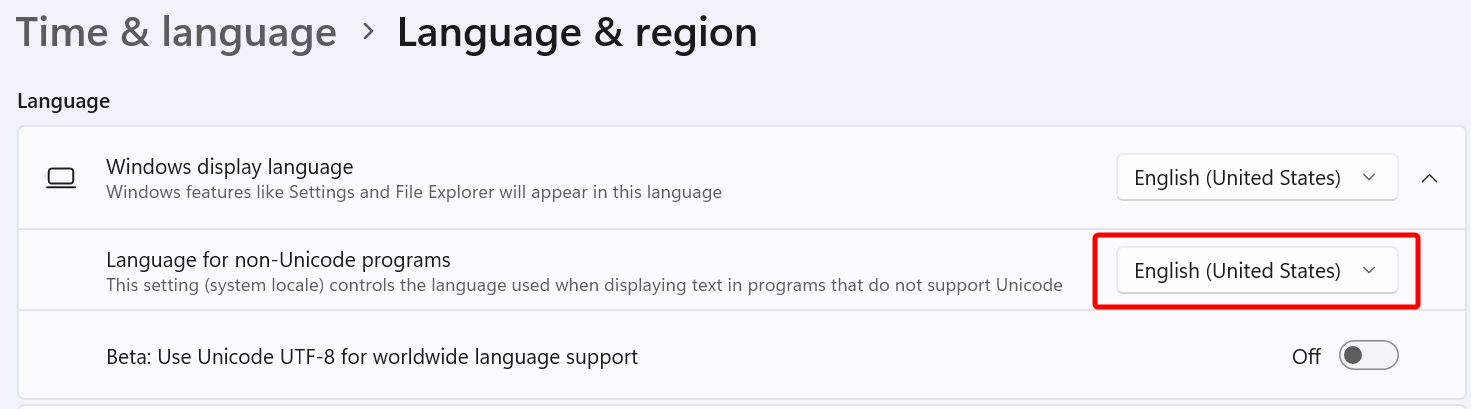Click the Language & region page title
Viewport: 1471px width, 409px height.
(x=577, y=33)
